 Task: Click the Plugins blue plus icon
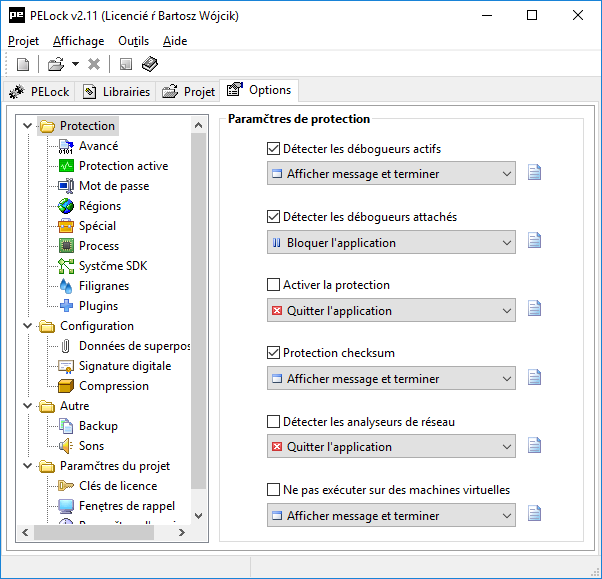click(66, 306)
